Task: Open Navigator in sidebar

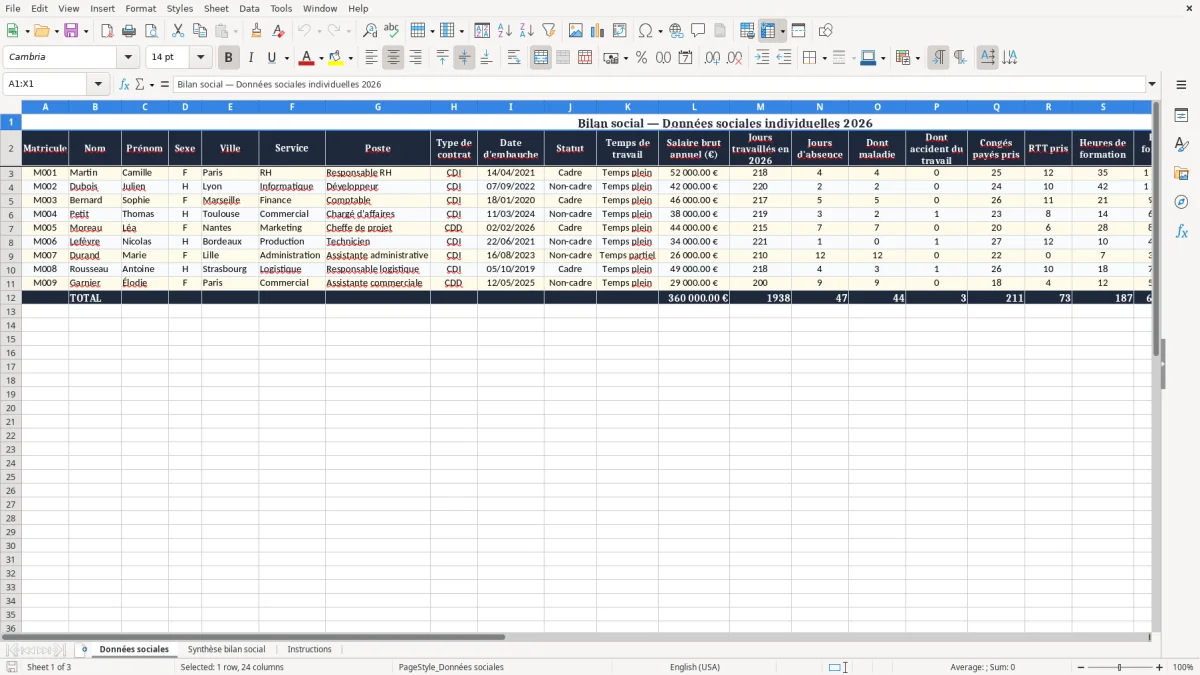Action: (1181, 202)
